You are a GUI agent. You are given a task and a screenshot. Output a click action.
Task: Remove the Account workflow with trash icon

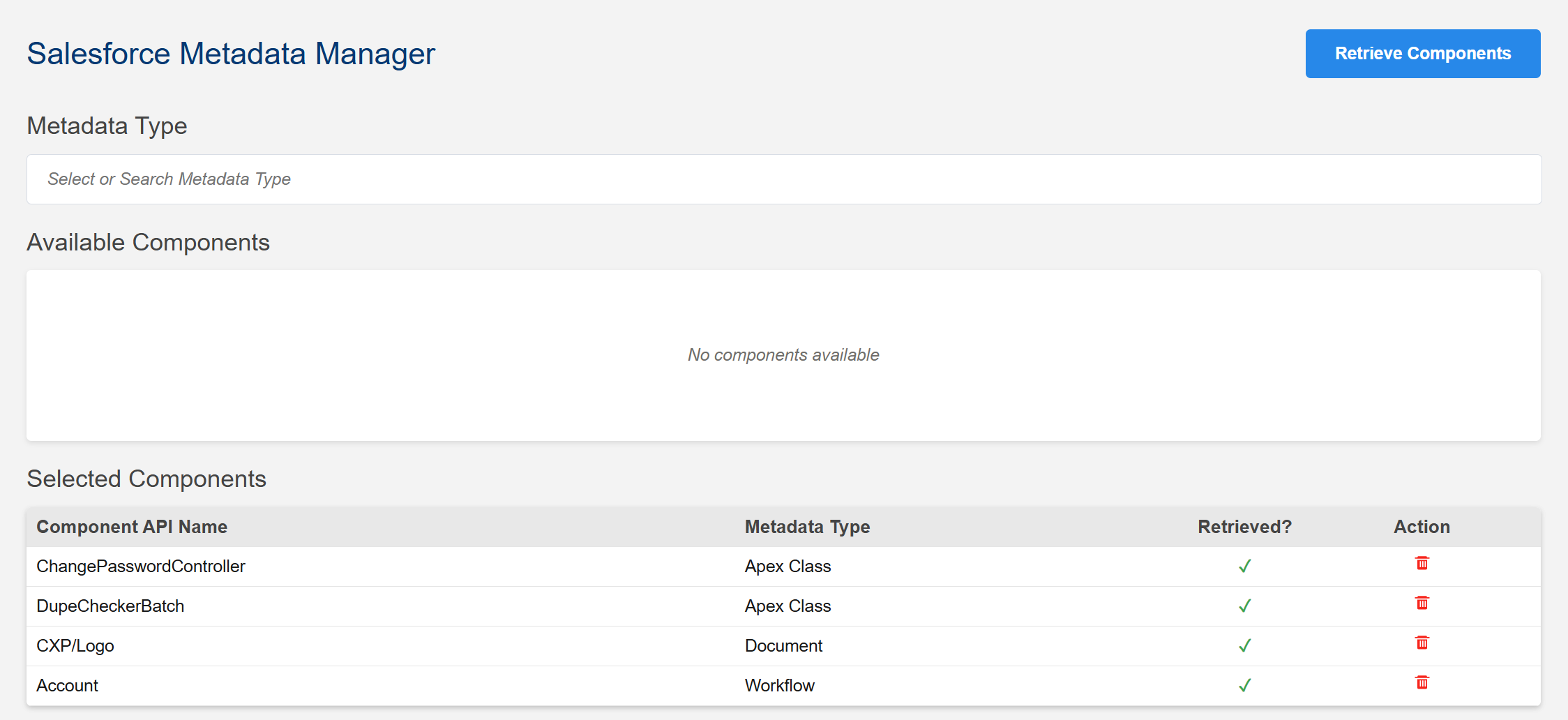tap(1422, 682)
